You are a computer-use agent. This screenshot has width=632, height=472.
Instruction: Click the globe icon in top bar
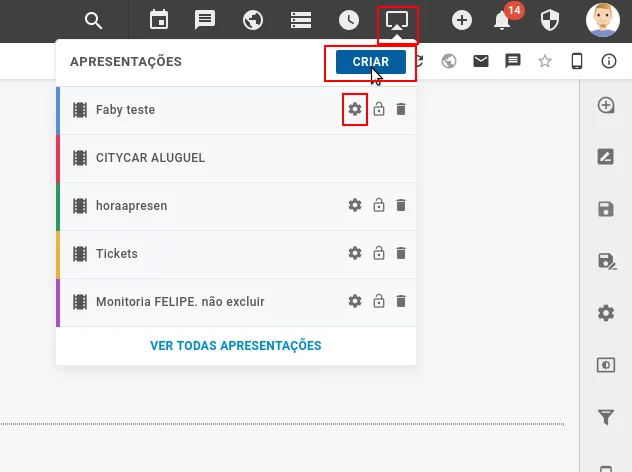coord(253,20)
